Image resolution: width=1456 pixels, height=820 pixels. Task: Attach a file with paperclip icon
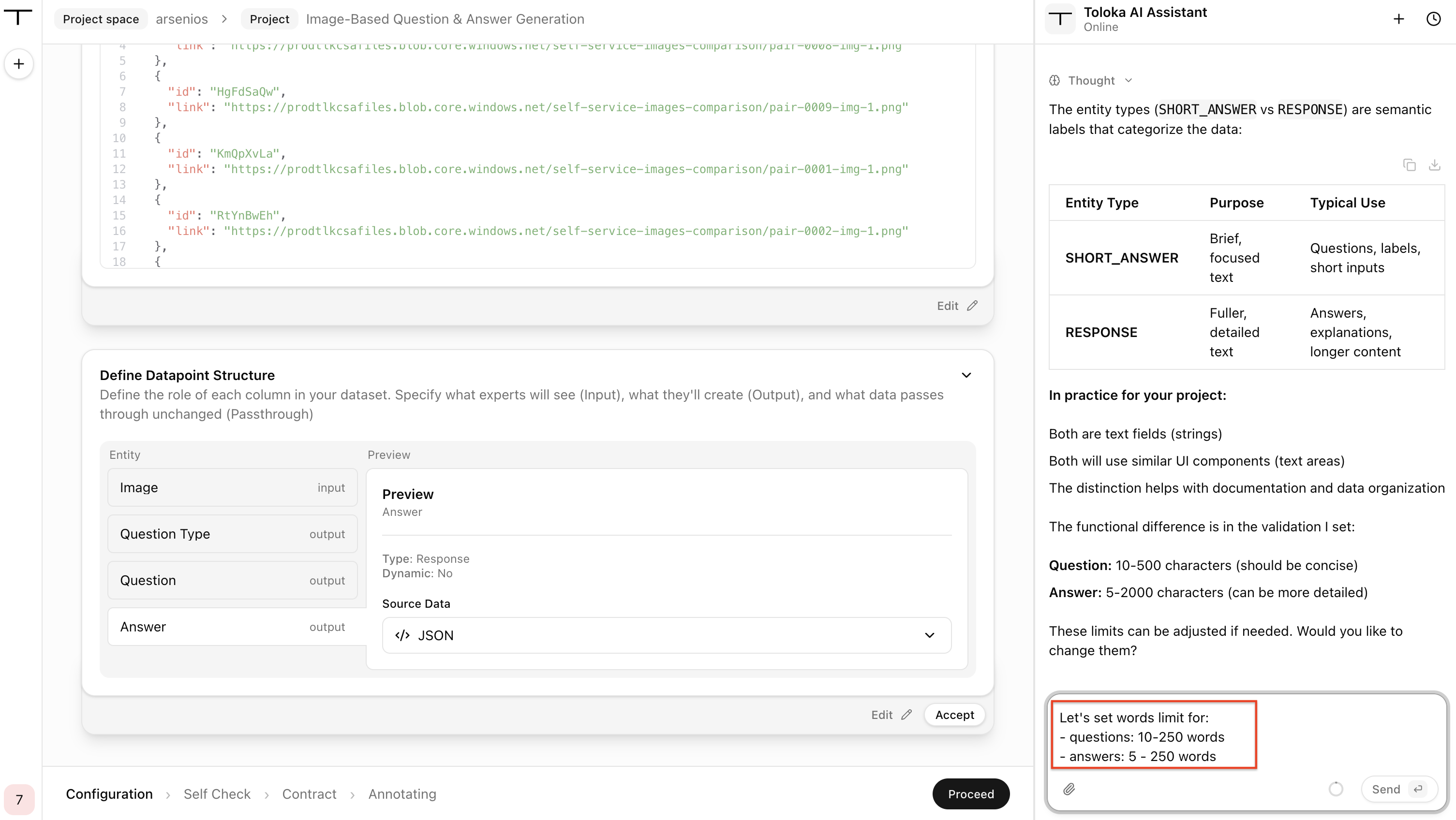(x=1069, y=789)
